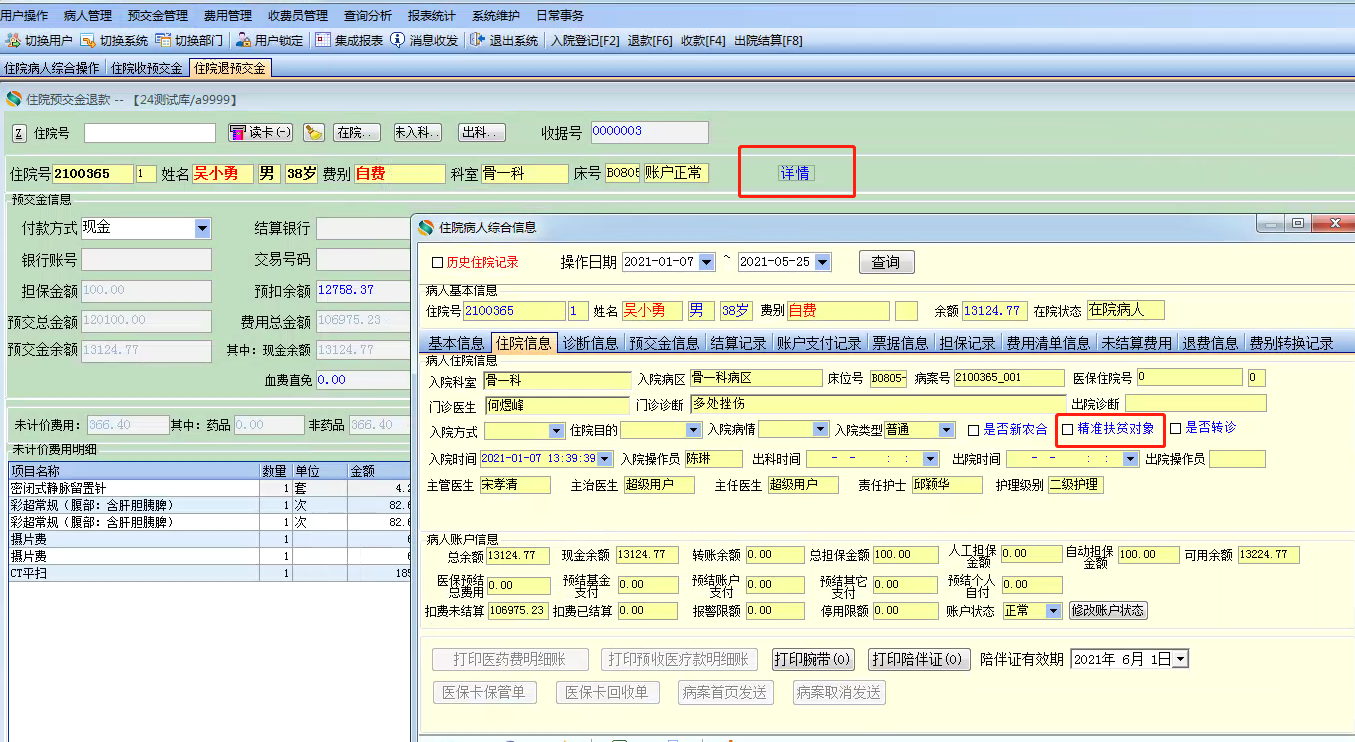
Task: Expand the 账户状态 dropdown showing 正常
Action: [x=1053, y=610]
